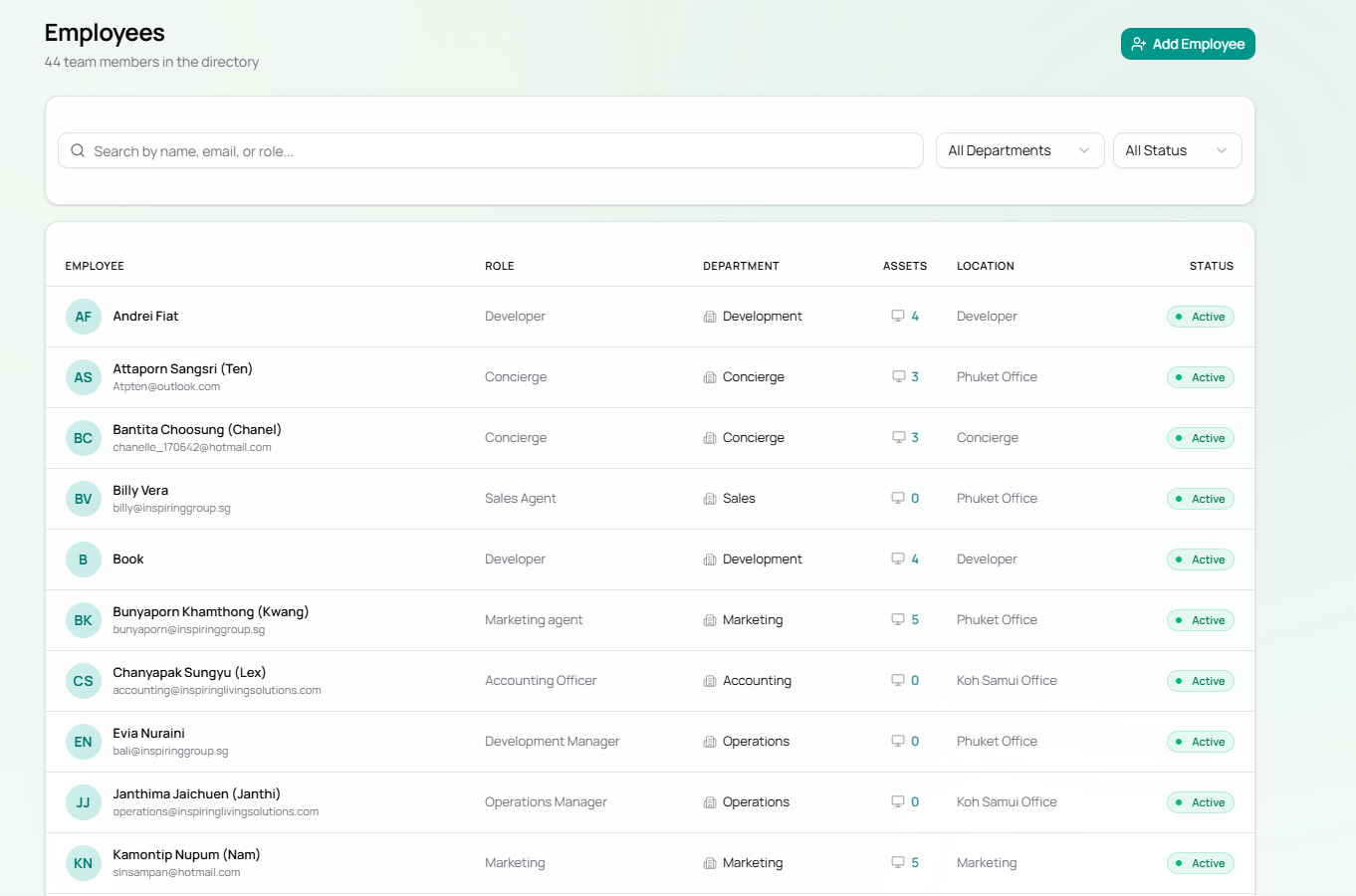Image resolution: width=1356 pixels, height=896 pixels.
Task: Click the assets monitor icon in Andrei Fiat's row
Action: point(898,317)
